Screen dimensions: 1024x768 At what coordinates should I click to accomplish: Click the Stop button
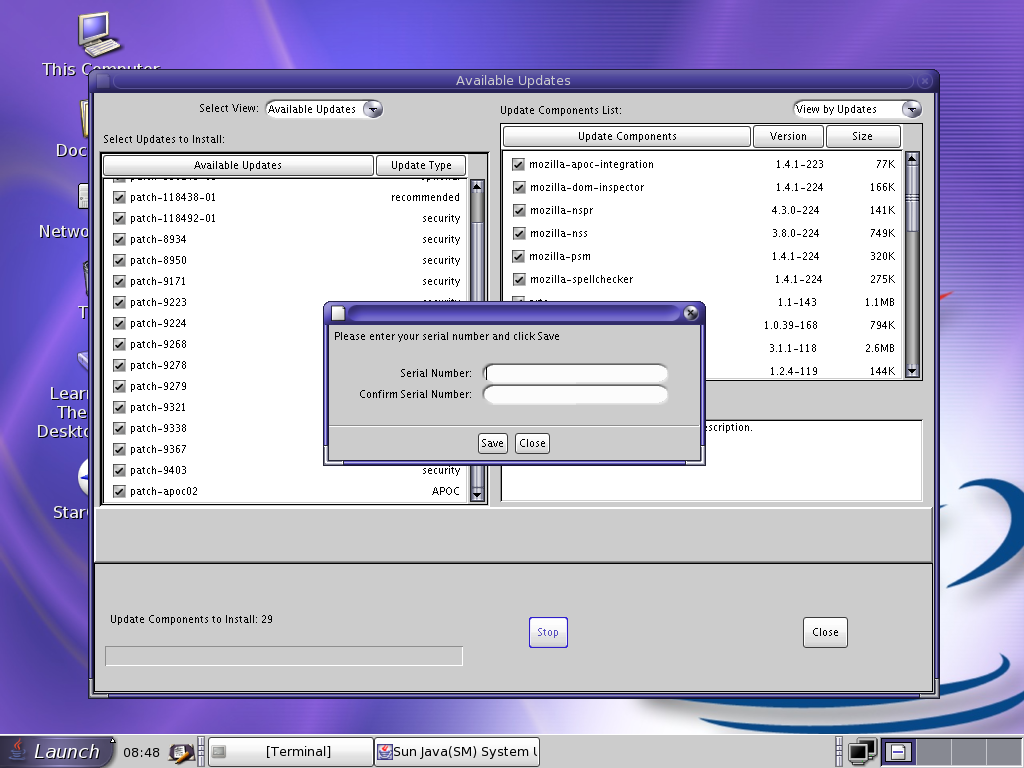click(548, 632)
